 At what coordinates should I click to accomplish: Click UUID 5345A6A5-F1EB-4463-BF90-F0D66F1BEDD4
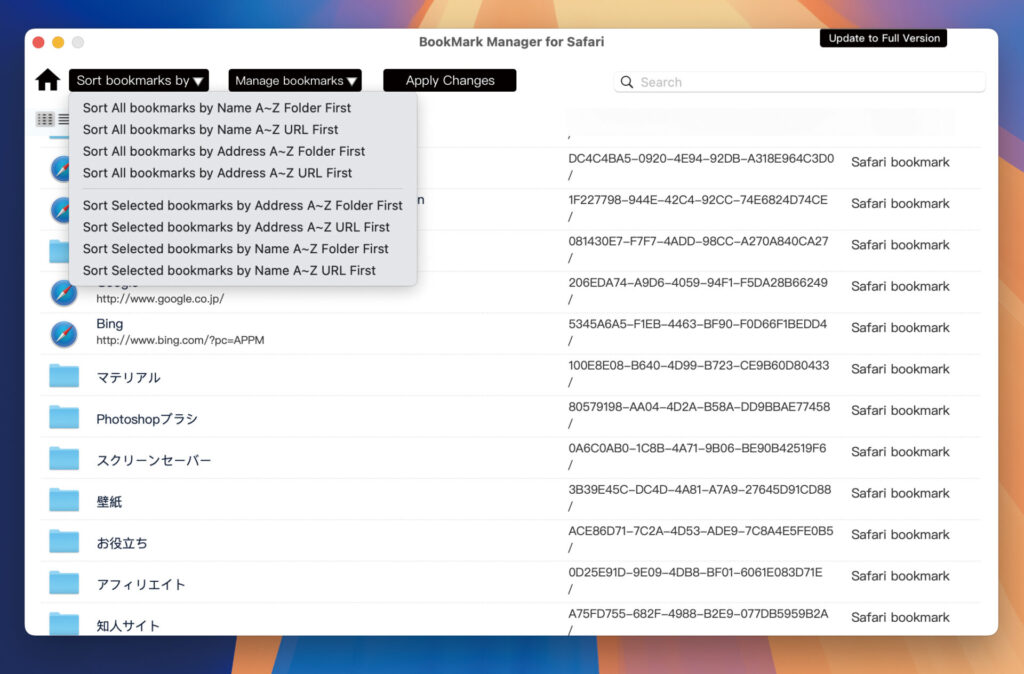click(x=697, y=323)
